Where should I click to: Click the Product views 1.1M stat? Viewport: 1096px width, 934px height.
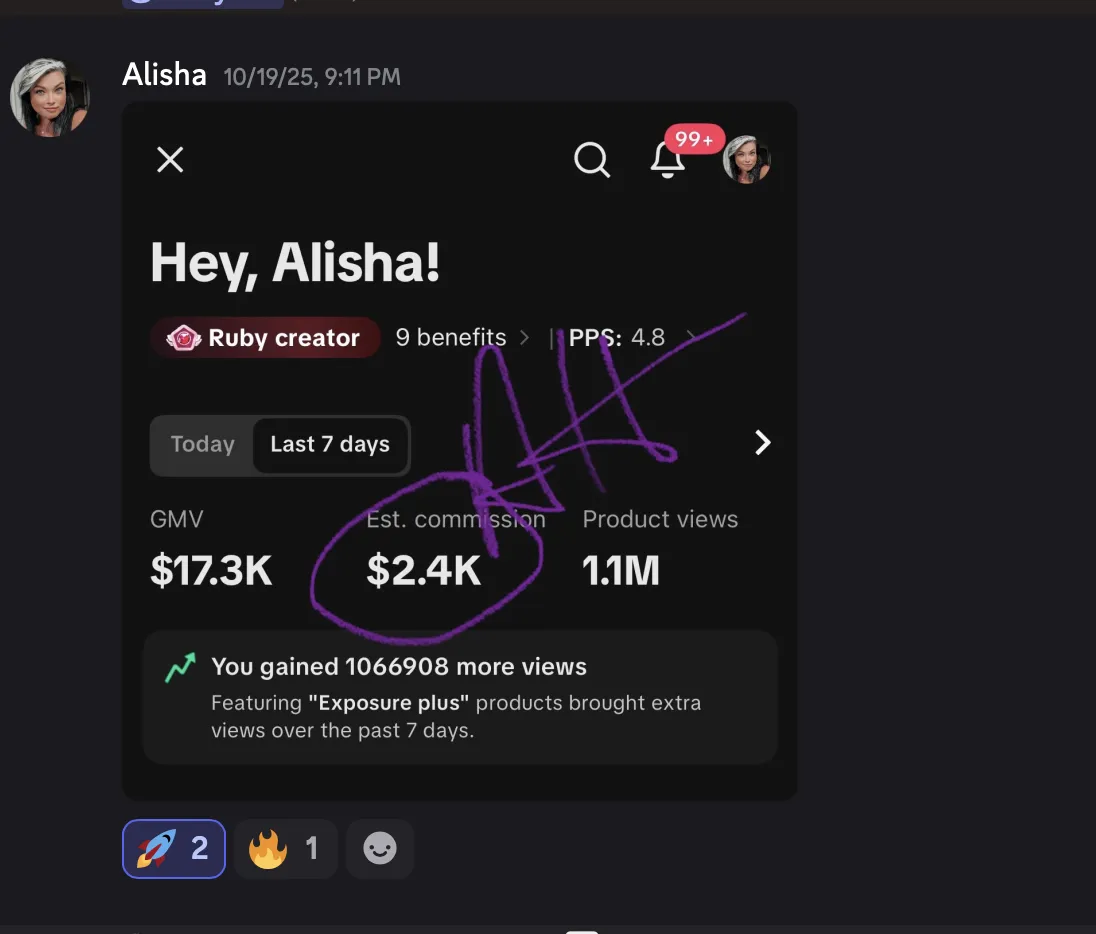pyautogui.click(x=621, y=570)
